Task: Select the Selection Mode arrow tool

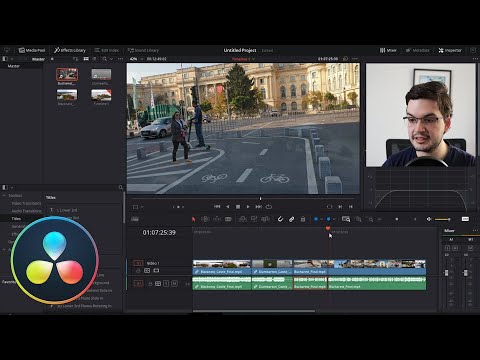Action: [x=193, y=219]
